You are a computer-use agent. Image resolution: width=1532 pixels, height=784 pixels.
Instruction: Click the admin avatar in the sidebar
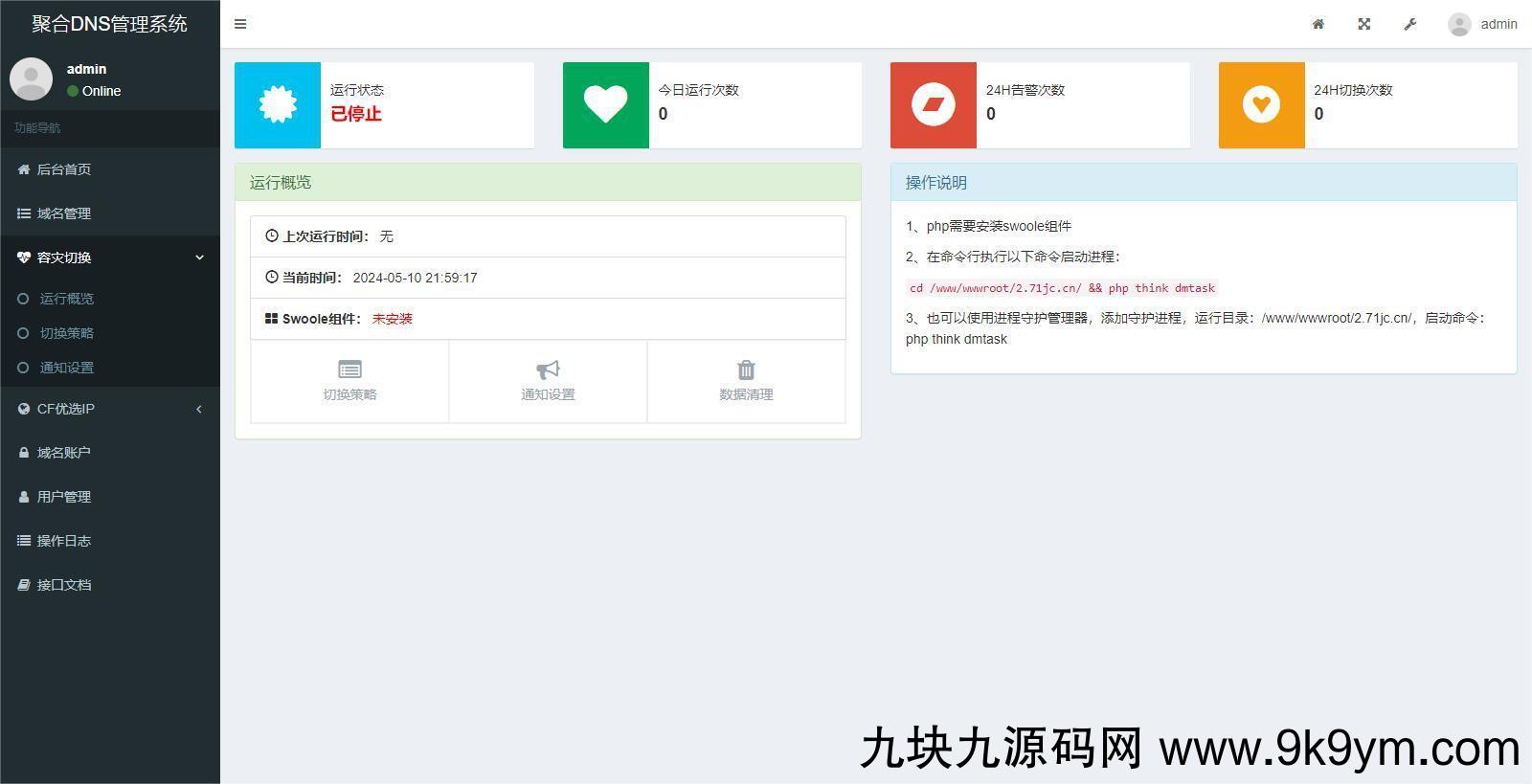[x=32, y=78]
